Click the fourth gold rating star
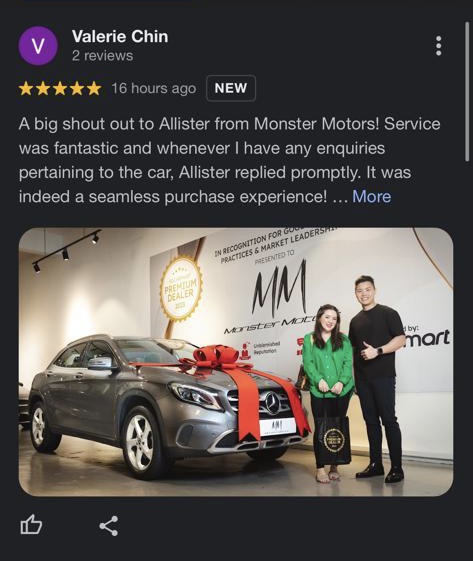This screenshot has height=561, width=473. pos(77,88)
